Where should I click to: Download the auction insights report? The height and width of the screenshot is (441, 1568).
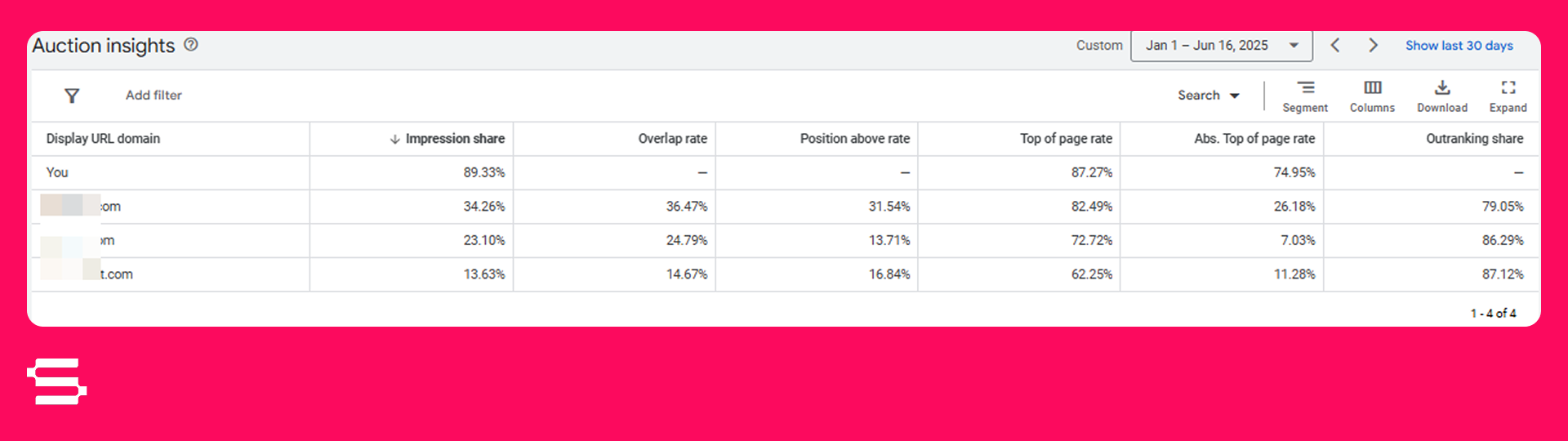pyautogui.click(x=1442, y=96)
